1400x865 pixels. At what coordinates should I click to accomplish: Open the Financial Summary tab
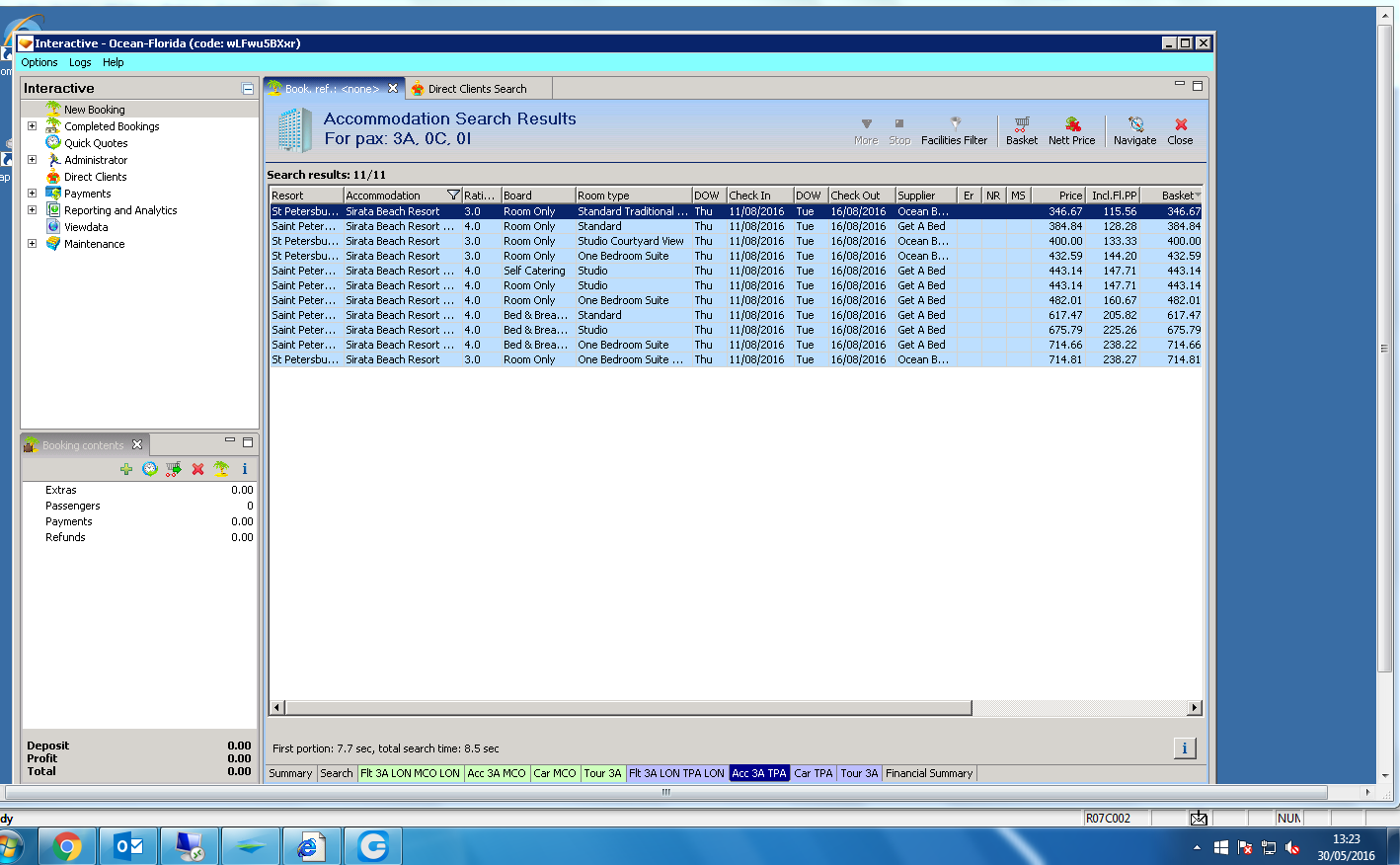pos(929,773)
